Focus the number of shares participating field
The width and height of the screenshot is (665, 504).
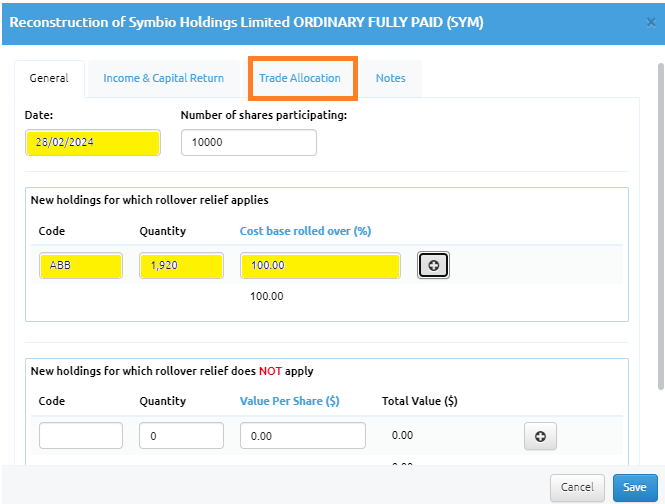248,143
